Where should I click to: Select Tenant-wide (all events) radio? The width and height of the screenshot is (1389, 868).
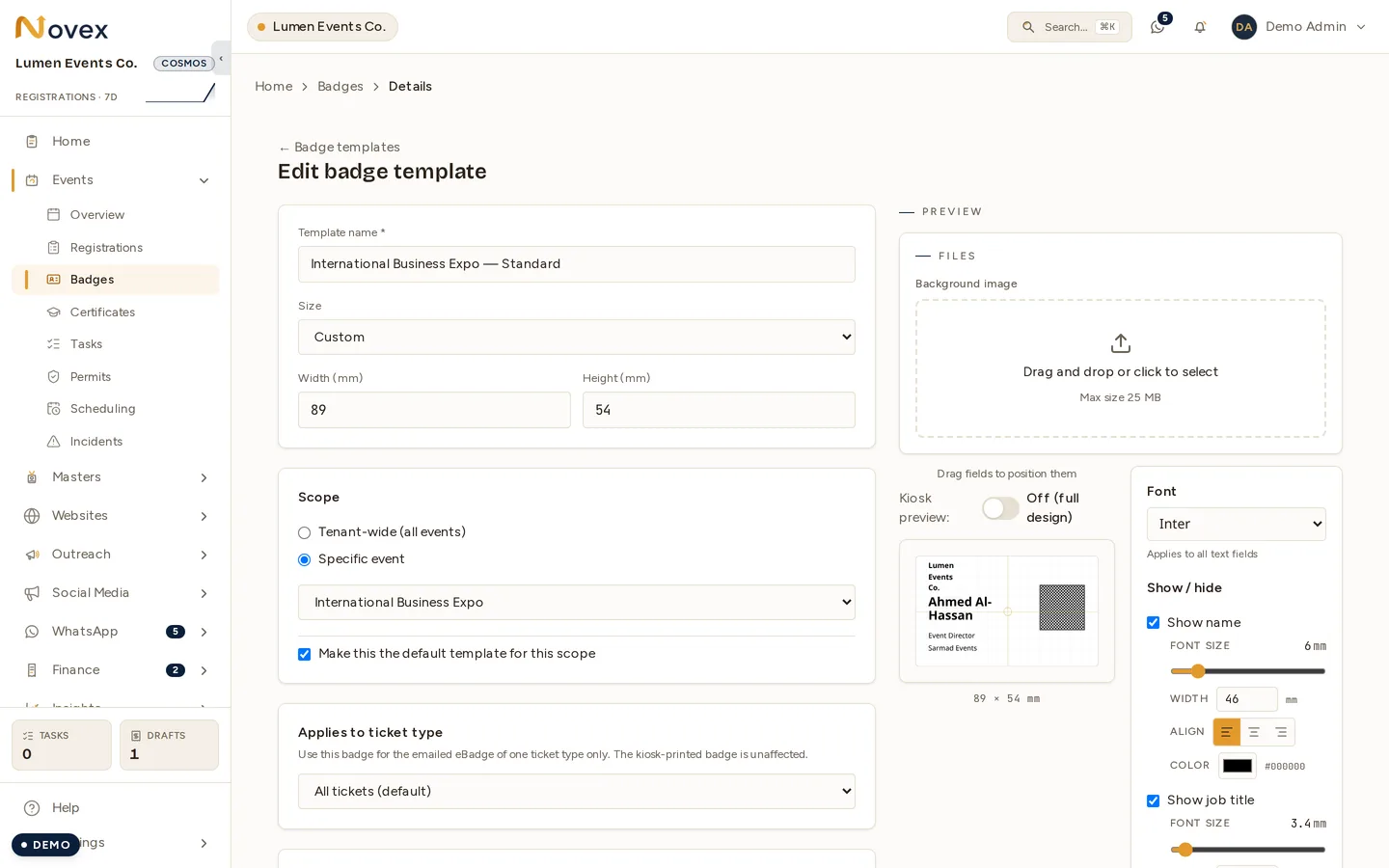click(x=304, y=532)
